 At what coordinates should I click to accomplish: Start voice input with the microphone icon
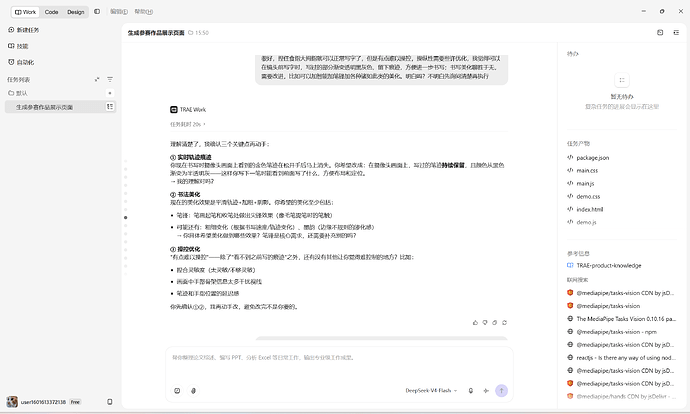[x=470, y=391]
